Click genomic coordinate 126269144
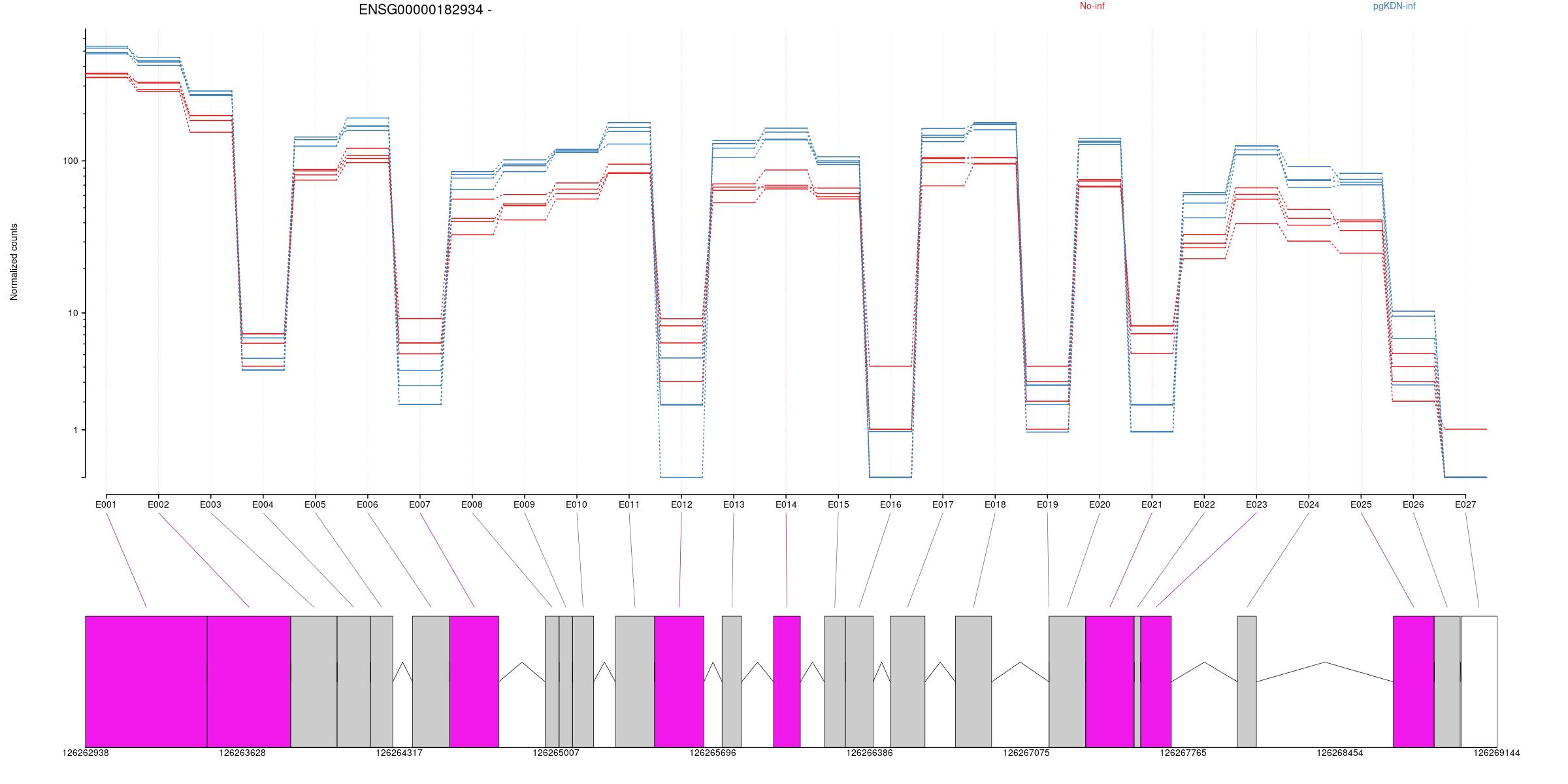The image size is (1568, 784). pyautogui.click(x=1496, y=753)
